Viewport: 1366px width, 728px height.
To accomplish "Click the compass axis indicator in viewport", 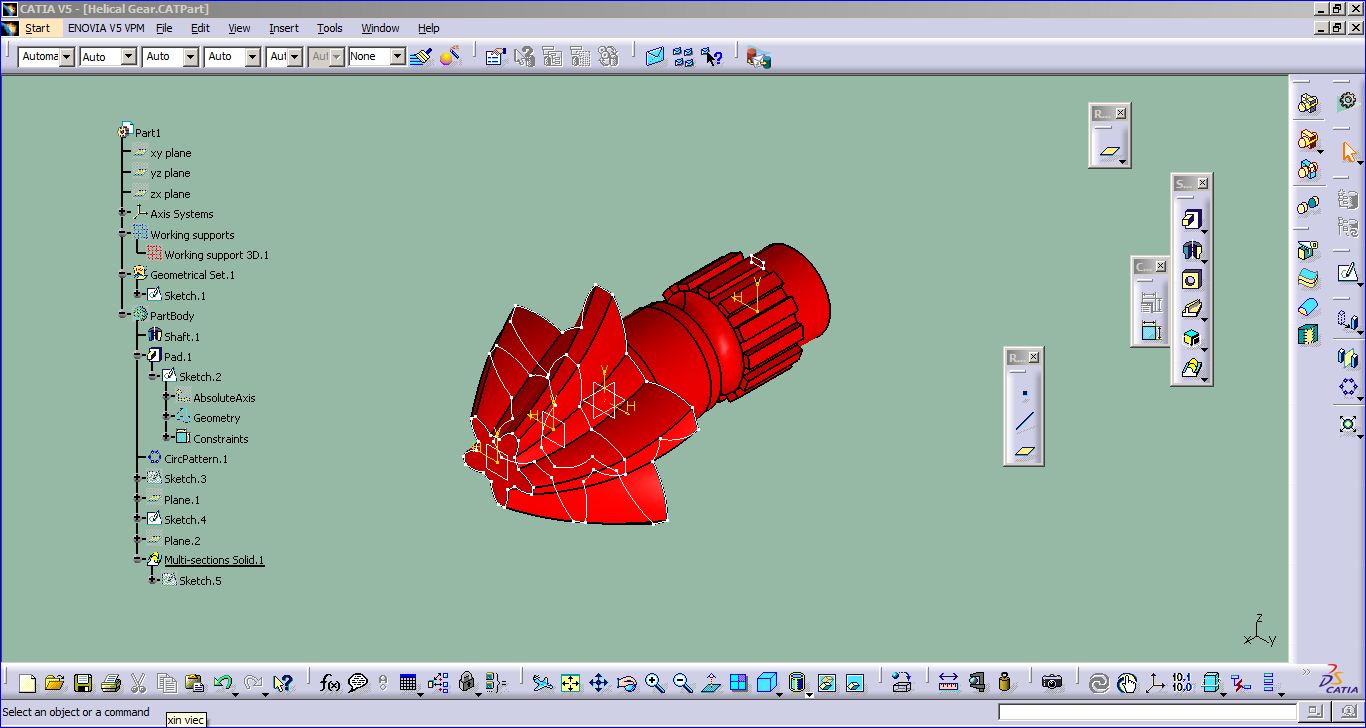I will coord(1260,631).
